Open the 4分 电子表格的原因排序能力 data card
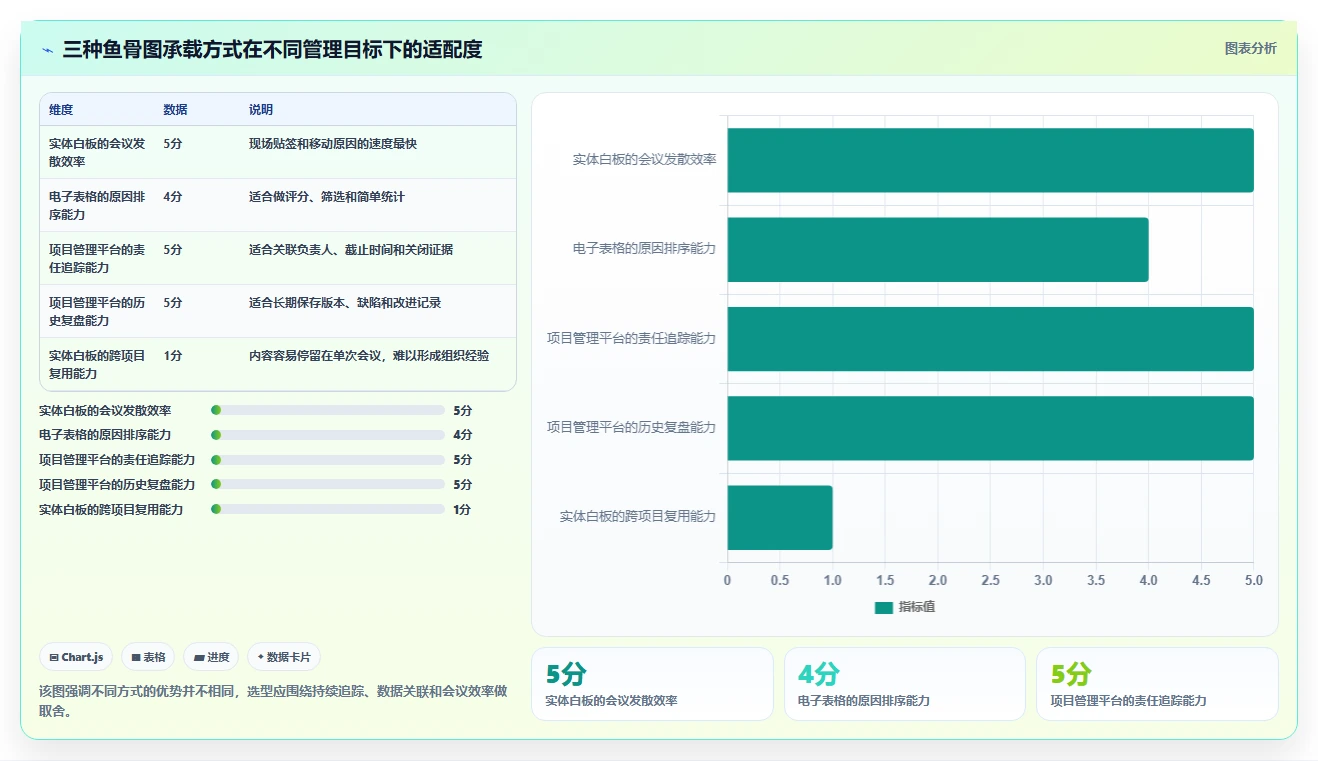The width and height of the screenshot is (1318, 761). coord(905,684)
